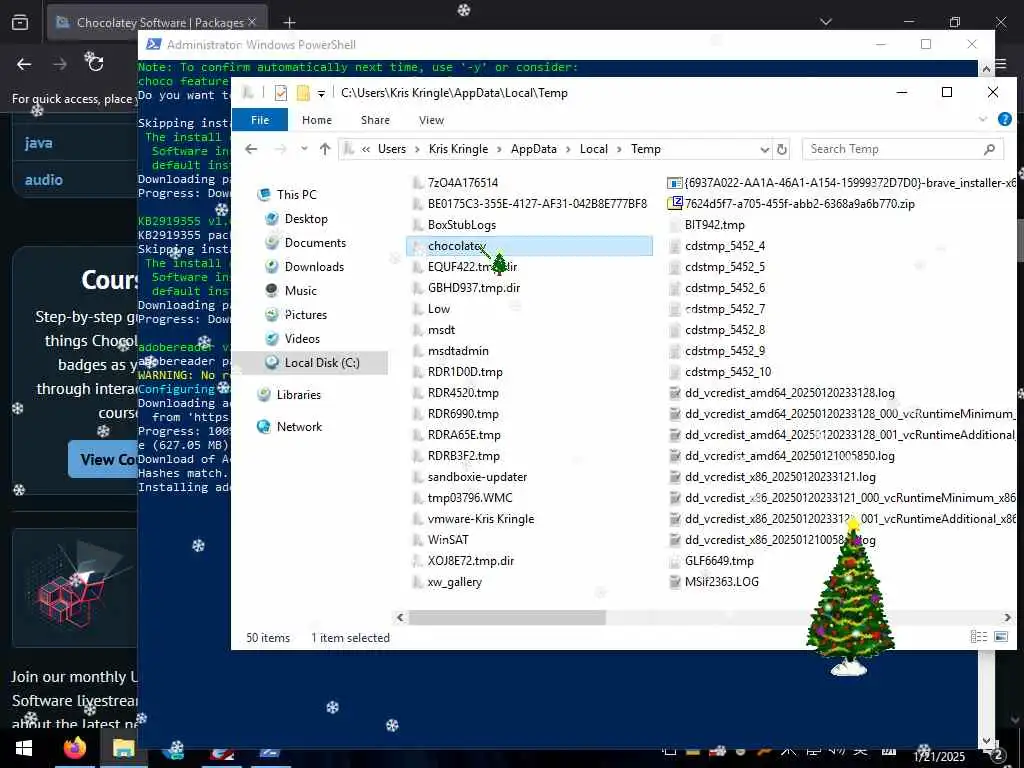Screen dimensions: 1024x768
Task: Click the browser reload button
Action: 95,63
